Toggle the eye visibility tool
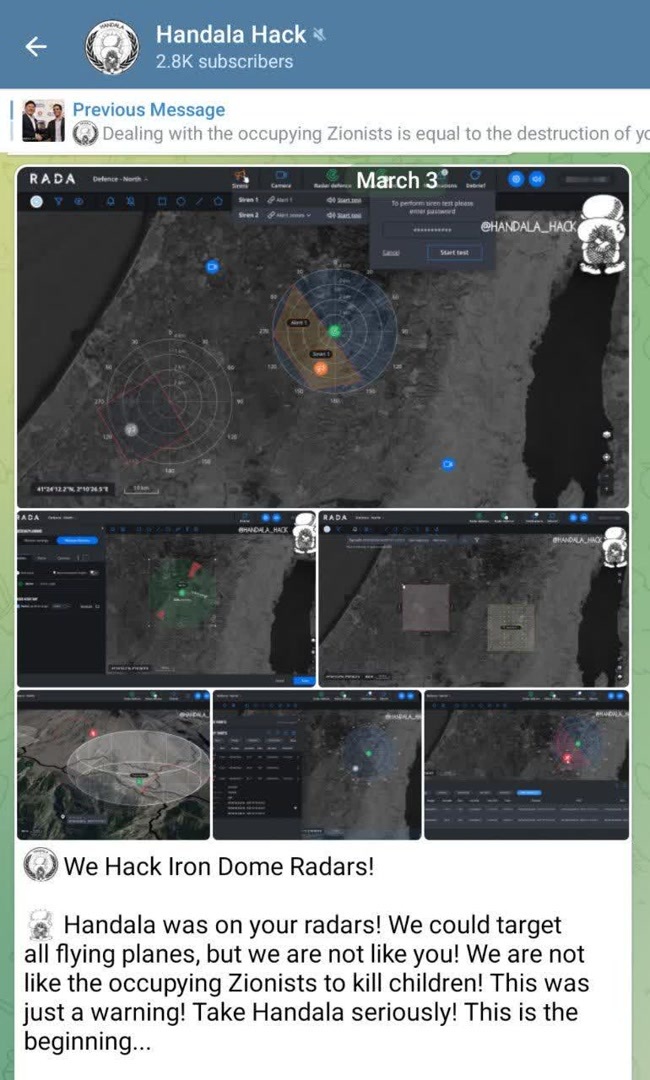 tap(78, 201)
